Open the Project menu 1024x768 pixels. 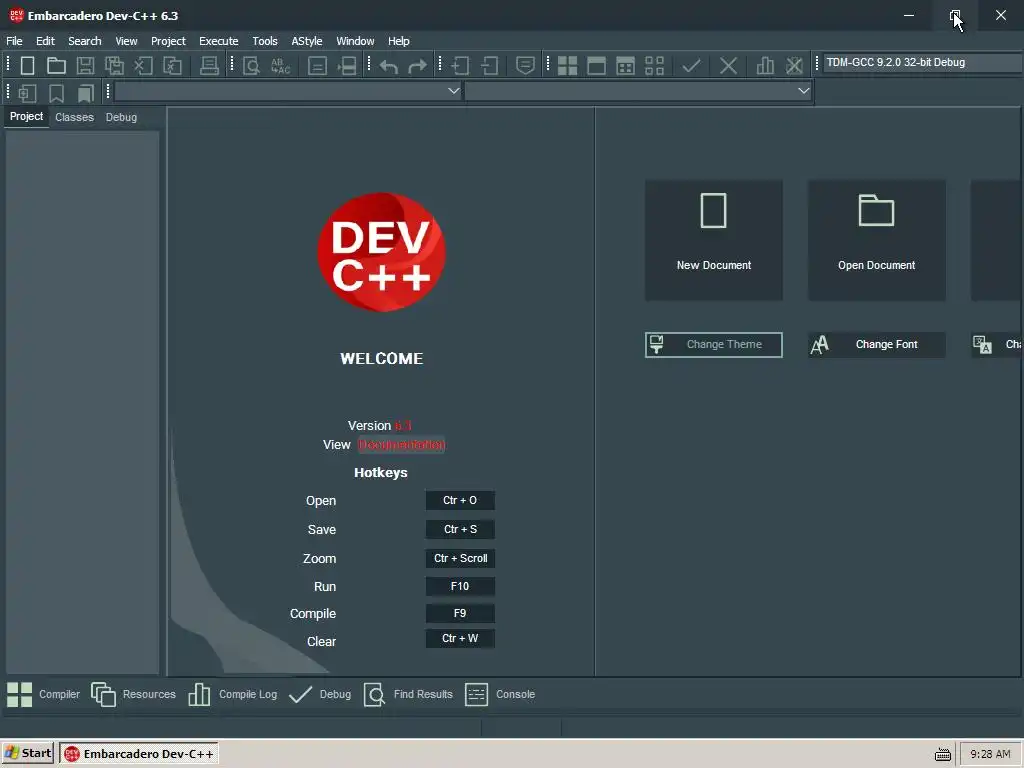168,40
